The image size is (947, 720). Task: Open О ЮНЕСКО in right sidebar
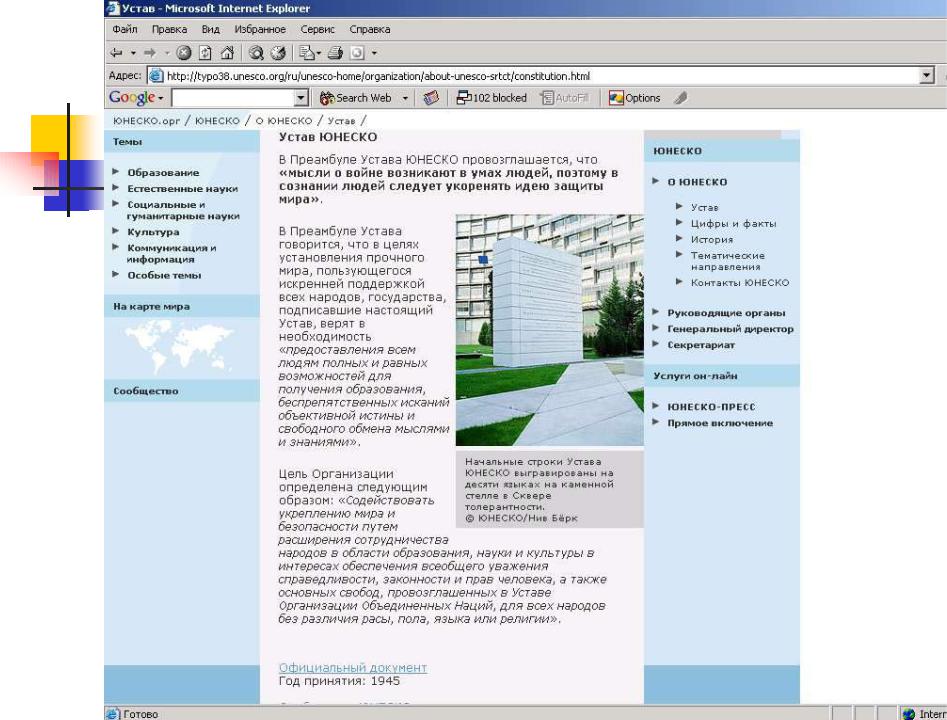pyautogui.click(x=697, y=182)
